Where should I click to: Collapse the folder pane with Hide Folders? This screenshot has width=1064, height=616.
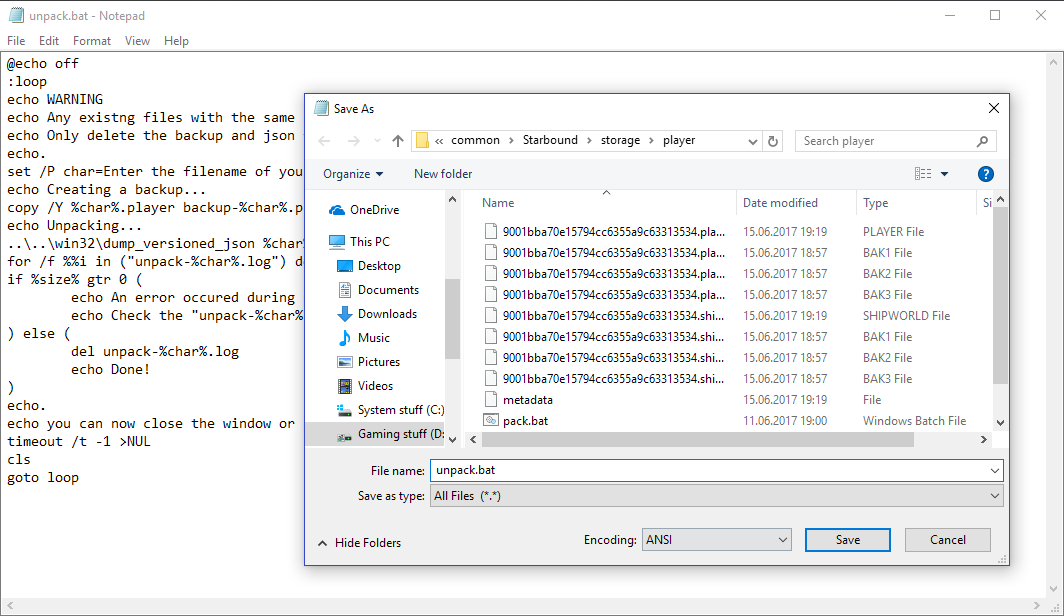359,543
